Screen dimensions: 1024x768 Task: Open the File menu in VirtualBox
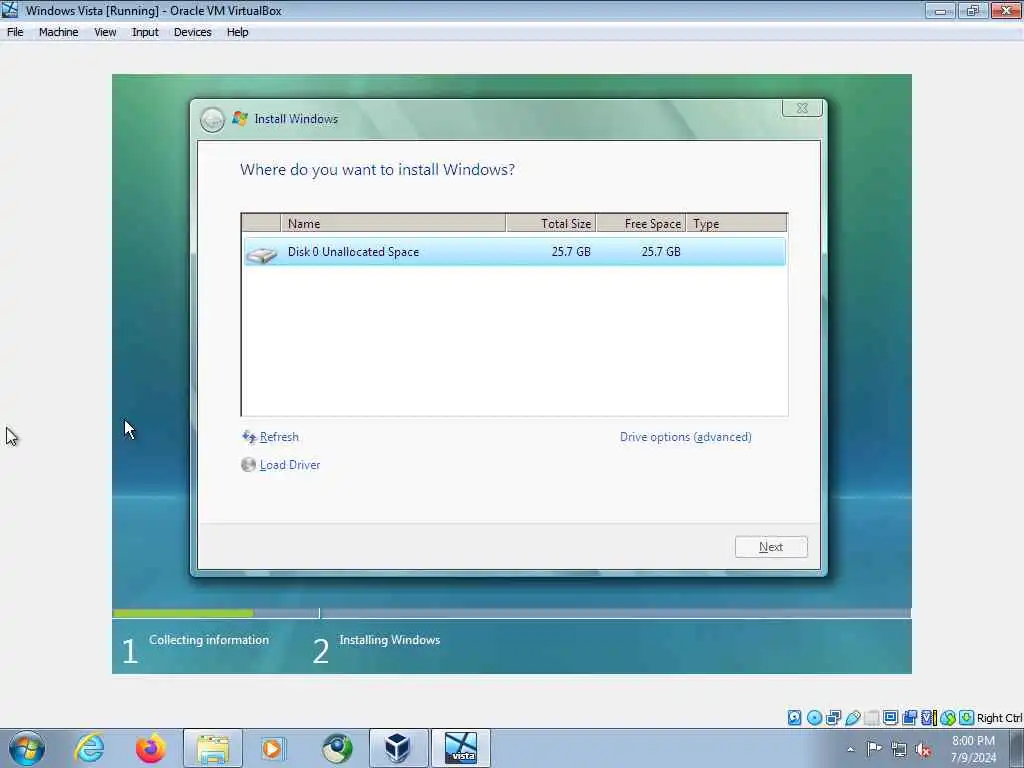(15, 32)
